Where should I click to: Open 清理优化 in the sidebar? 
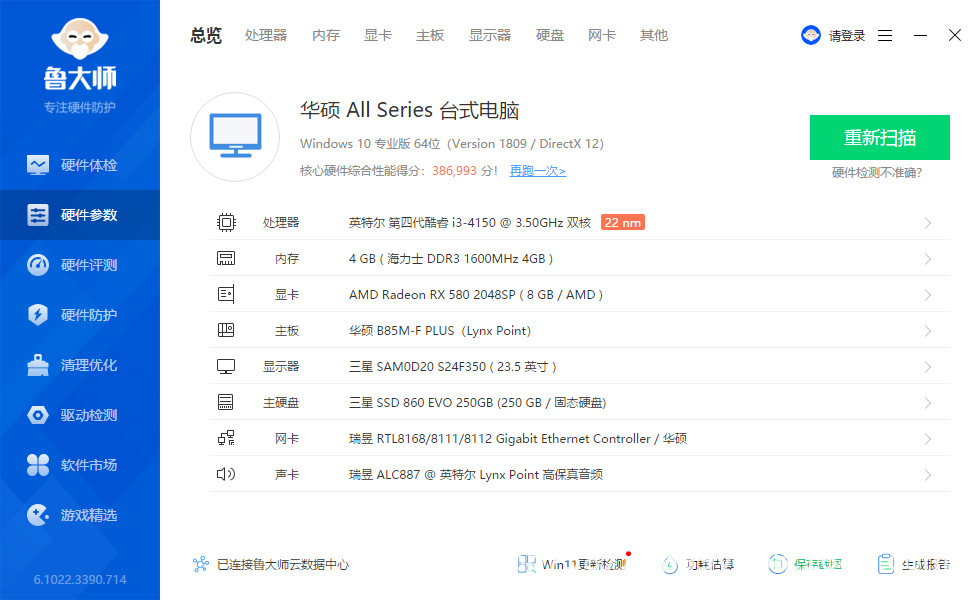(80, 365)
